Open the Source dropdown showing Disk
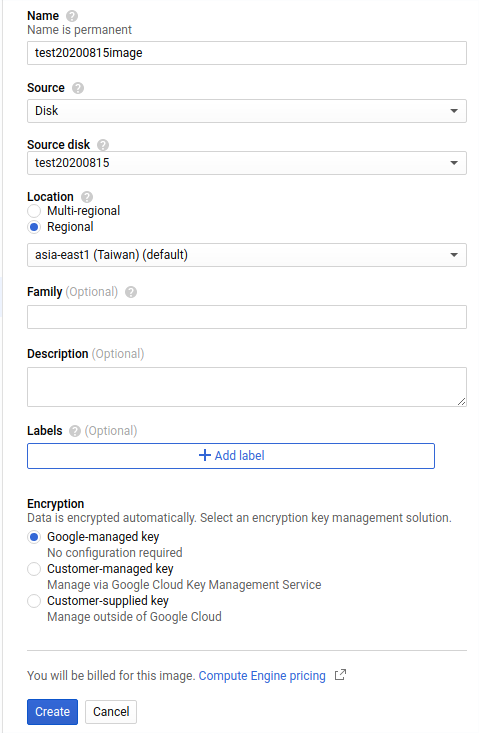The height and width of the screenshot is (733, 479). coord(247,111)
